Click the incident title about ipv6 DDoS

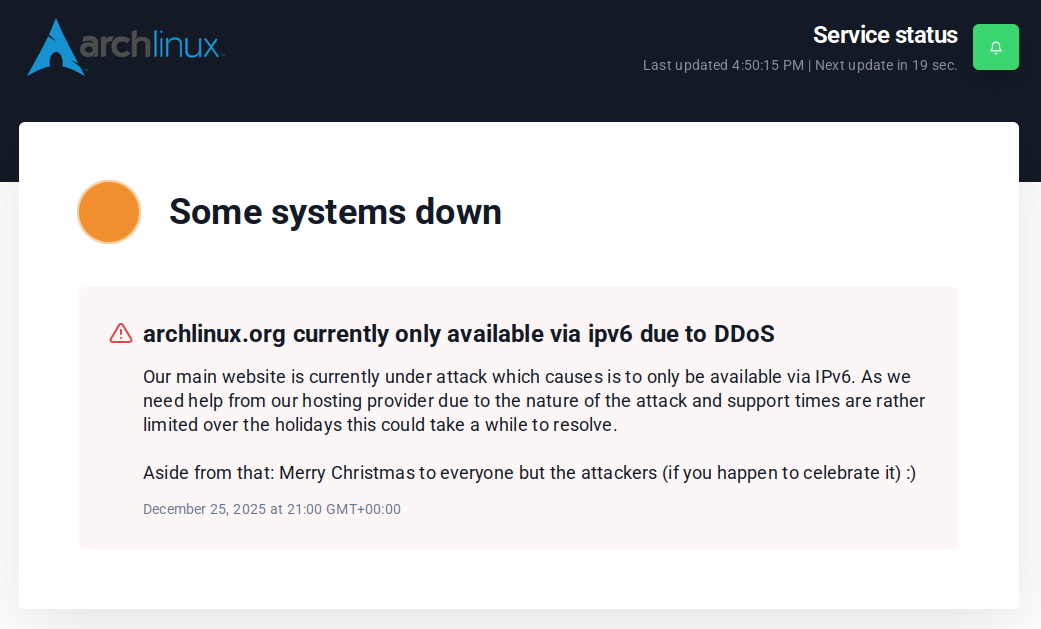click(458, 334)
